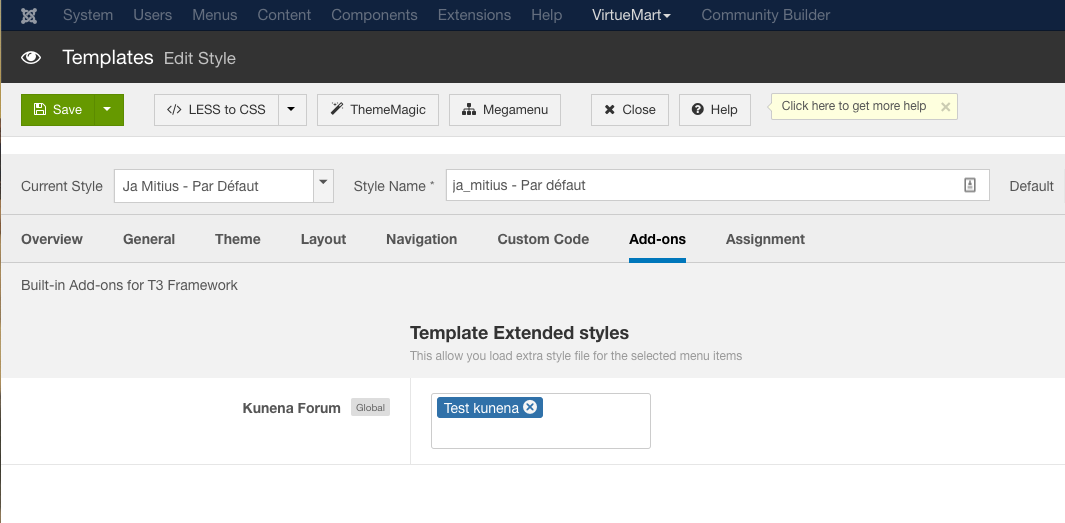Image resolution: width=1065 pixels, height=523 pixels.
Task: Dismiss the help tooltip with its X
Action: (x=945, y=107)
